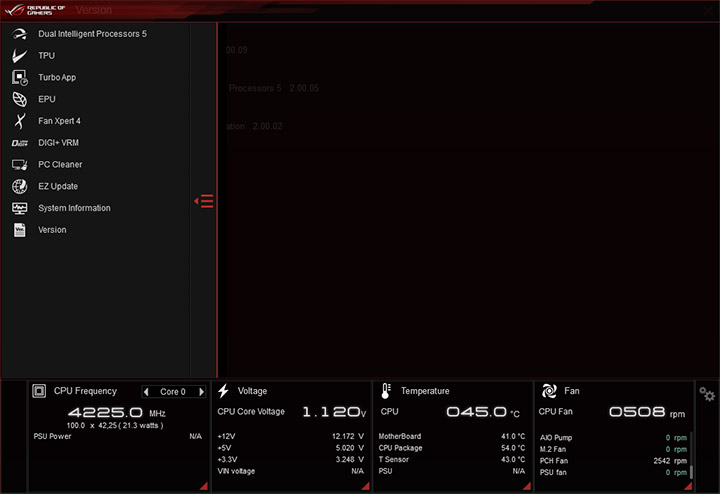Click the T Sensor temperature row
Image resolution: width=720 pixels, height=494 pixels.
tap(452, 460)
